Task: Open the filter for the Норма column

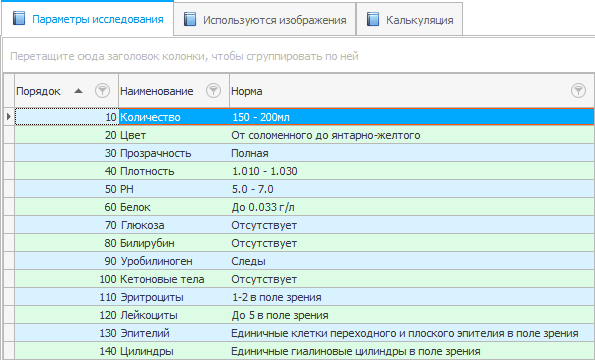Action: coord(578,91)
